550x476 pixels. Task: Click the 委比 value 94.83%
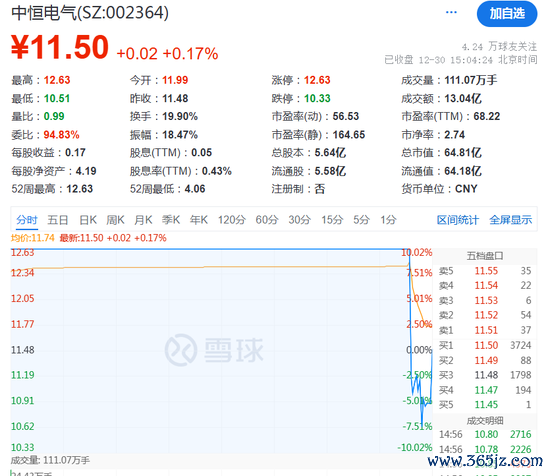click(61, 135)
